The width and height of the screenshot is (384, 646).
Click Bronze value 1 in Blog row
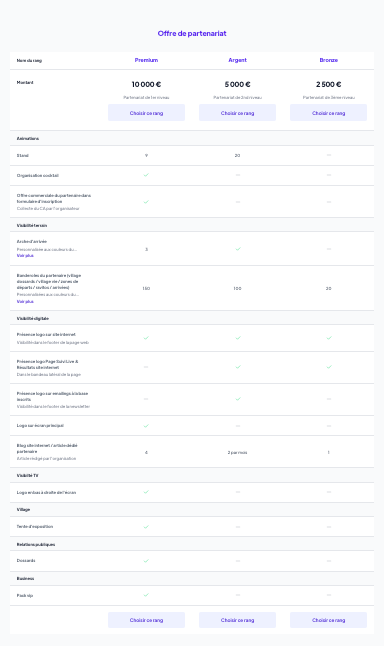tap(328, 452)
